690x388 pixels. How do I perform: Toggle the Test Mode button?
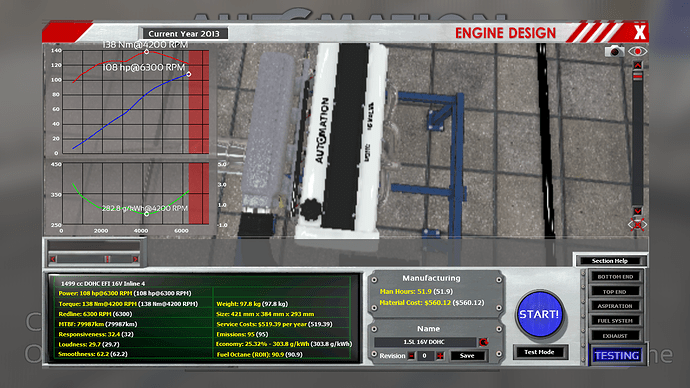pos(539,352)
